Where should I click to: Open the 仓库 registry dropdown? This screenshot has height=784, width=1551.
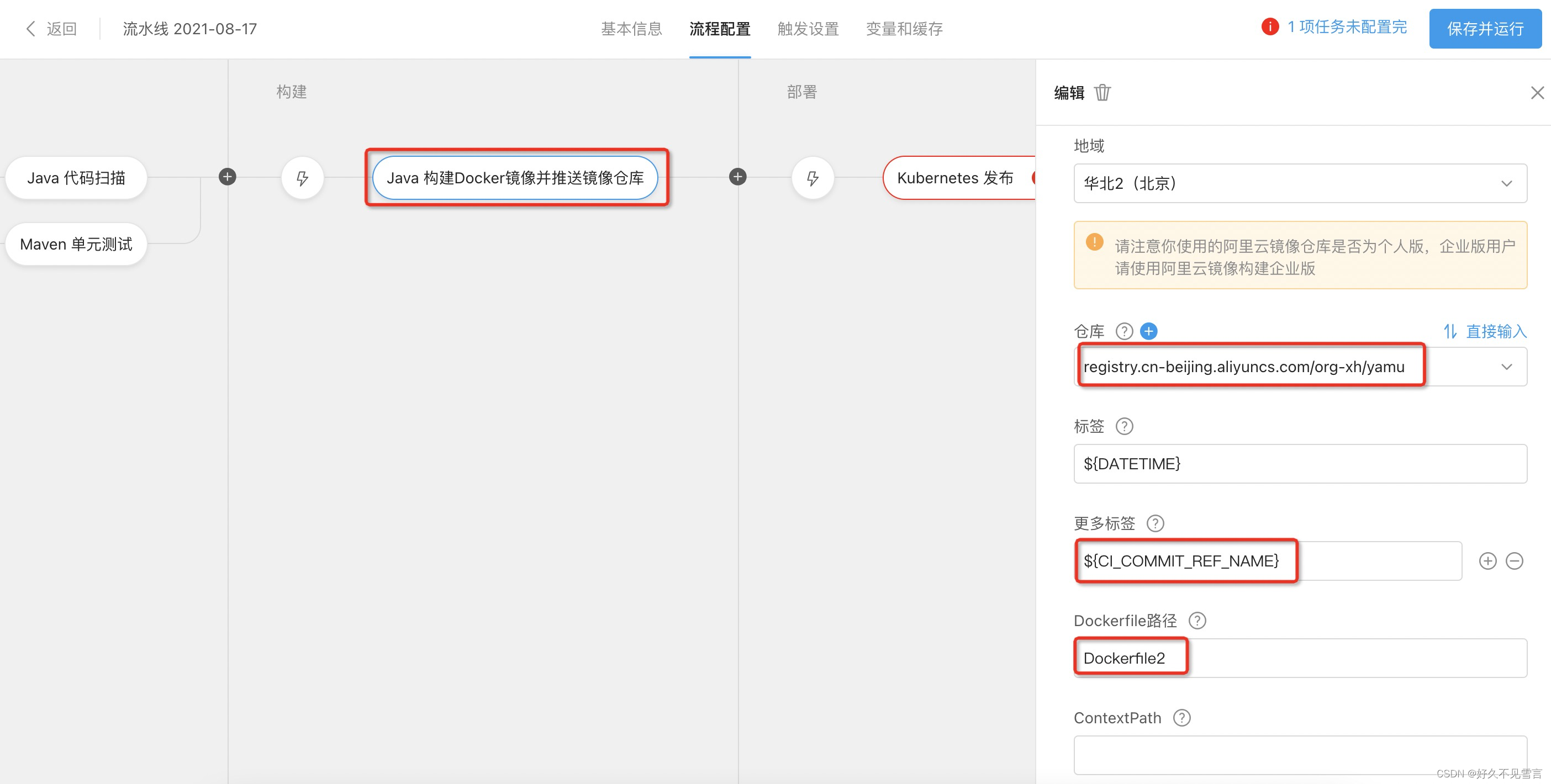[x=1300, y=367]
